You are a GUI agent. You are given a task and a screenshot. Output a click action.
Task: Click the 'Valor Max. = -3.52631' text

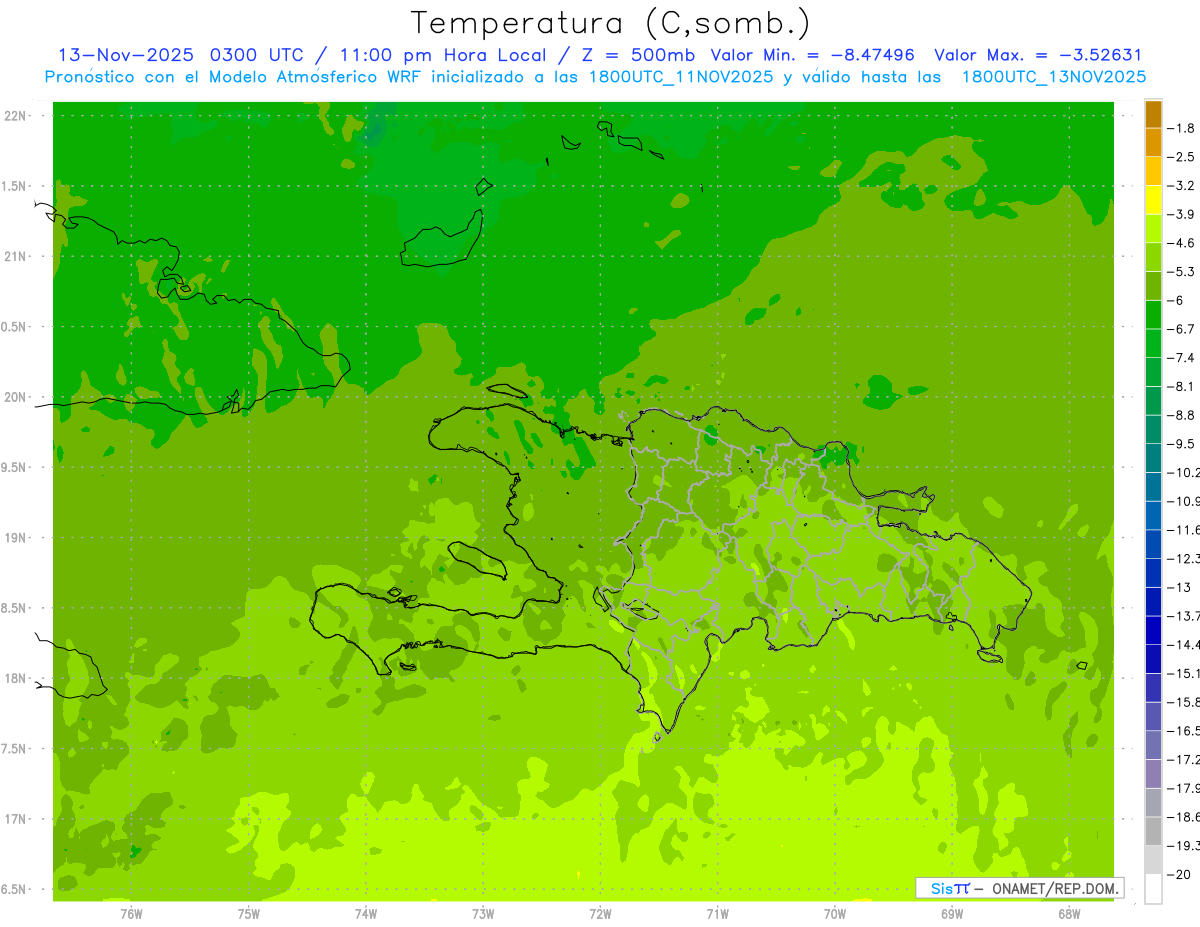click(x=1038, y=55)
